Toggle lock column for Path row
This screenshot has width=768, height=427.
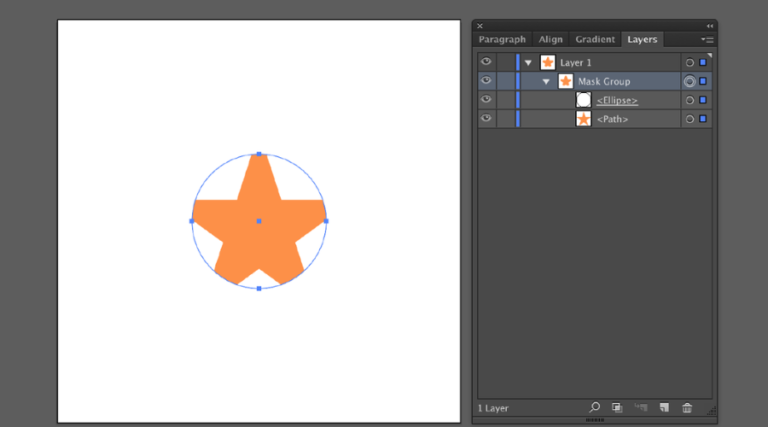(505, 119)
